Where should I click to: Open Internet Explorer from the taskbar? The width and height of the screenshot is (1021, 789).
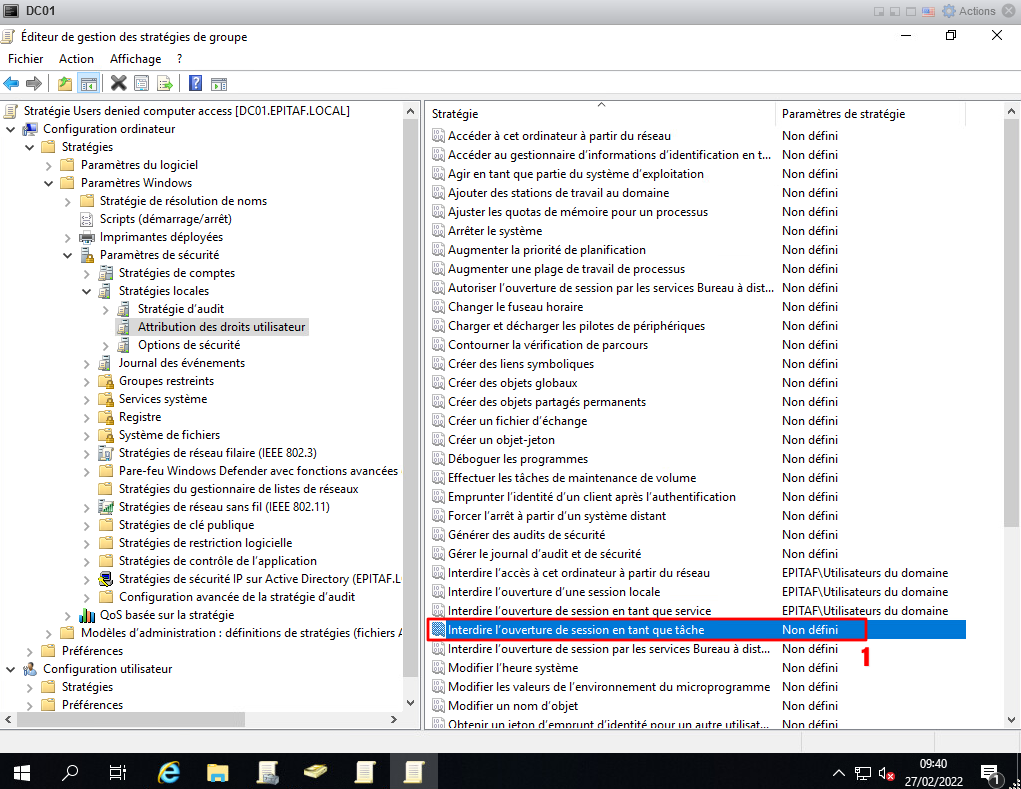pyautogui.click(x=170, y=771)
